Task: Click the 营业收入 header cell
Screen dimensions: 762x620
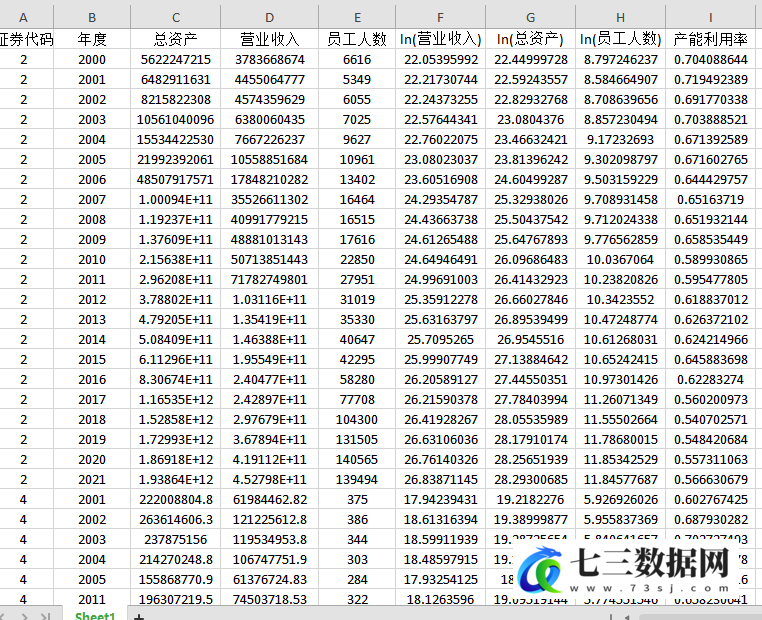Action: 269,39
